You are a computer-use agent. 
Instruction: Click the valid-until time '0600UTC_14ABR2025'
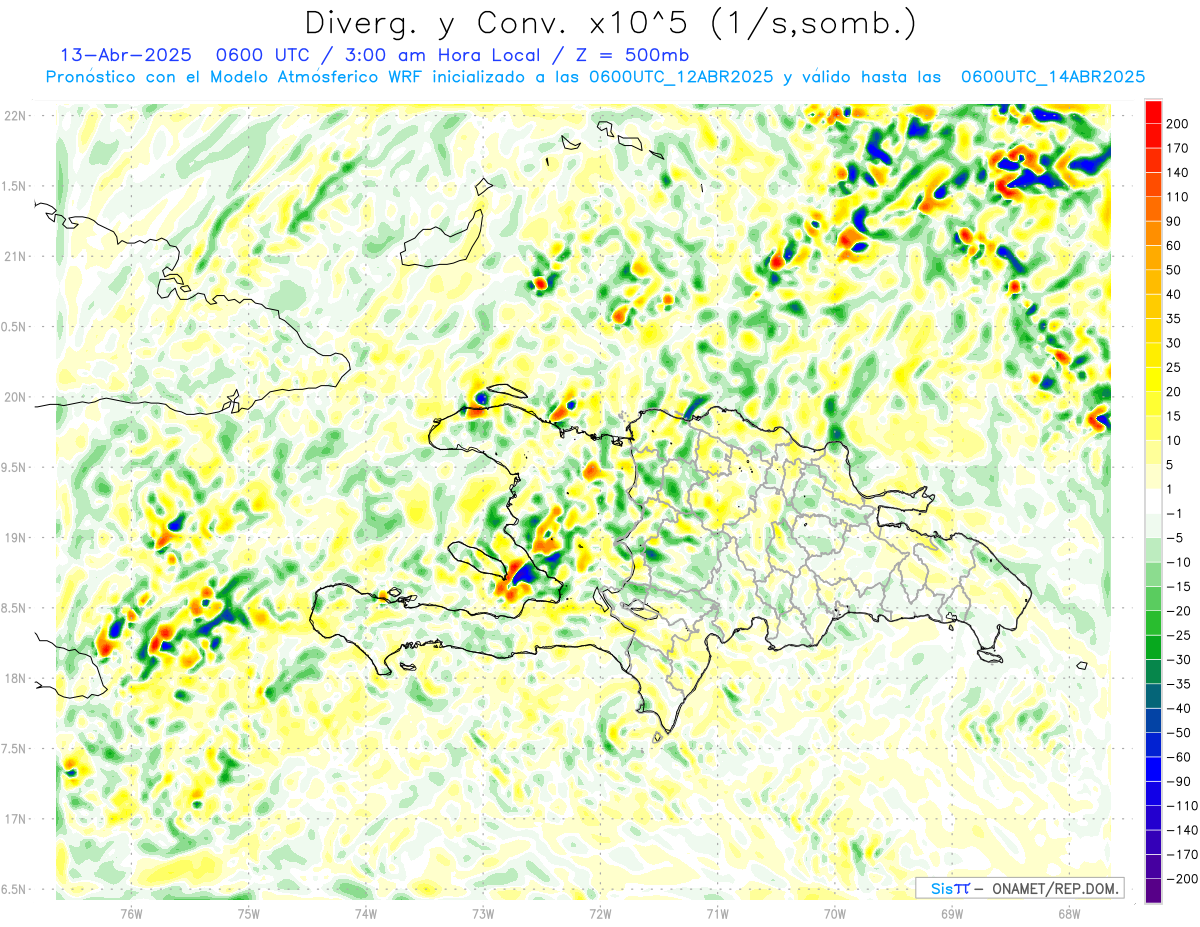1053,77
